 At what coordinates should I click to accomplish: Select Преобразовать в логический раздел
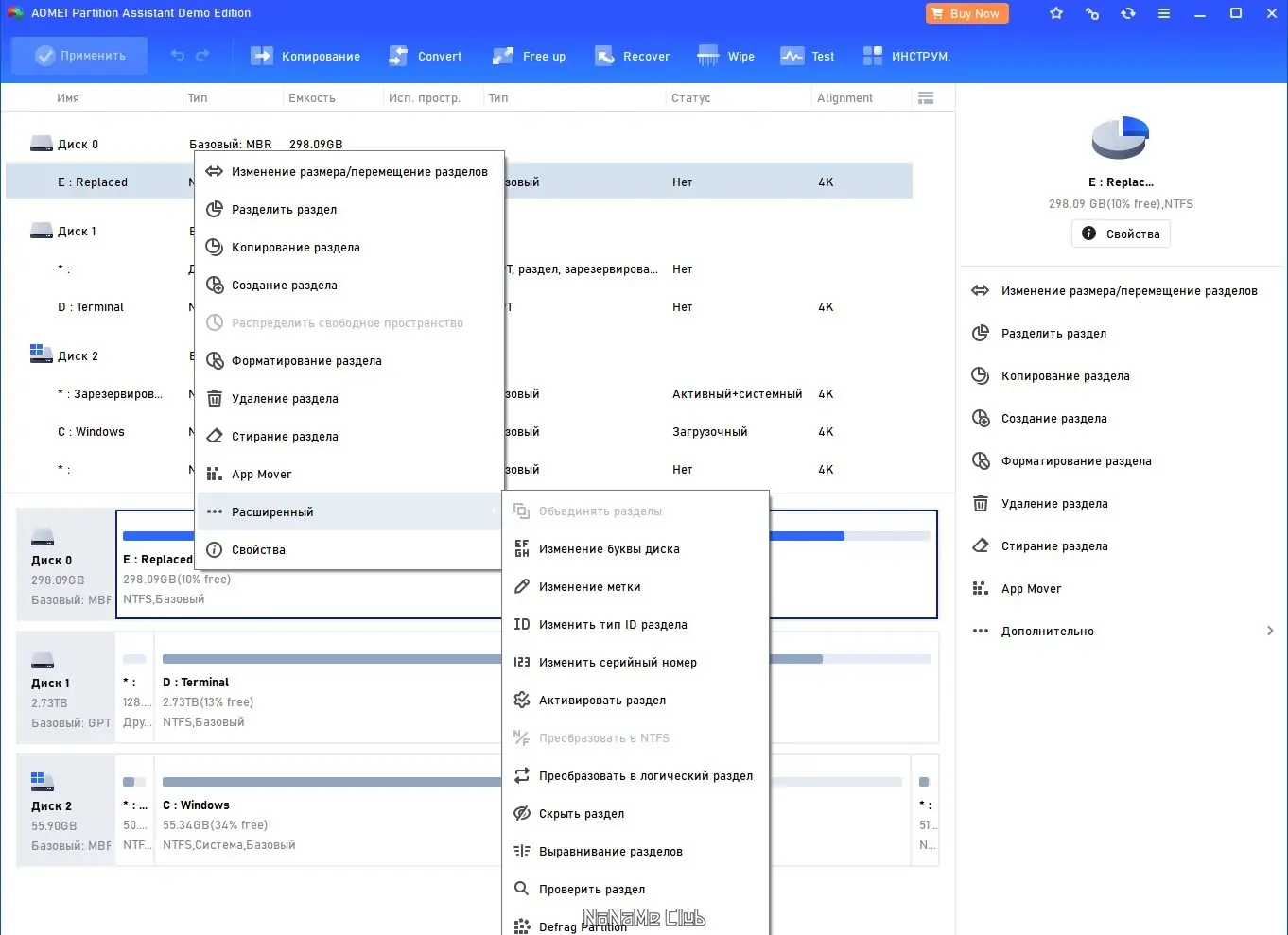pyautogui.click(x=635, y=775)
